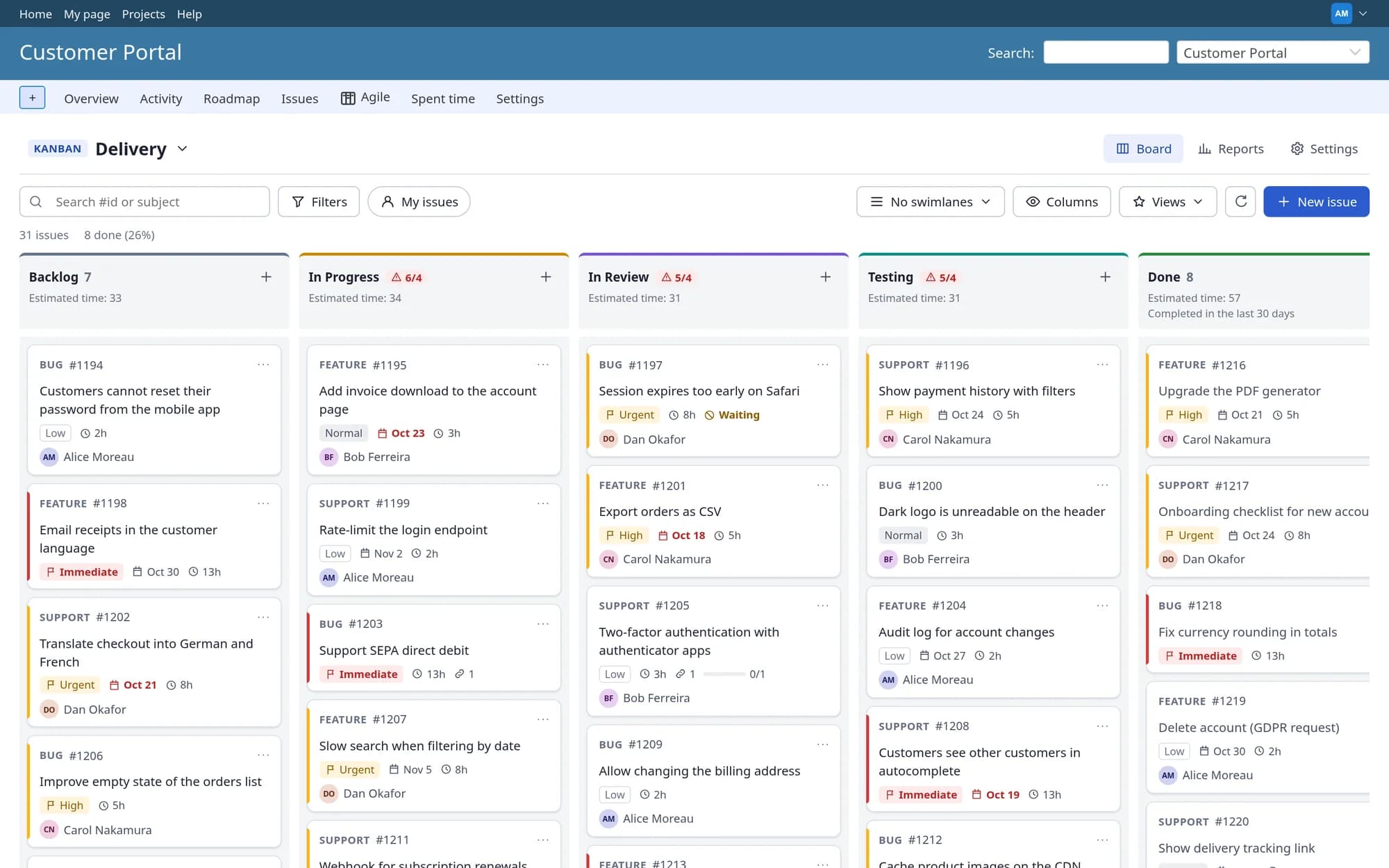This screenshot has width=1389, height=868.
Task: Open the Agile tab
Action: [x=365, y=97]
